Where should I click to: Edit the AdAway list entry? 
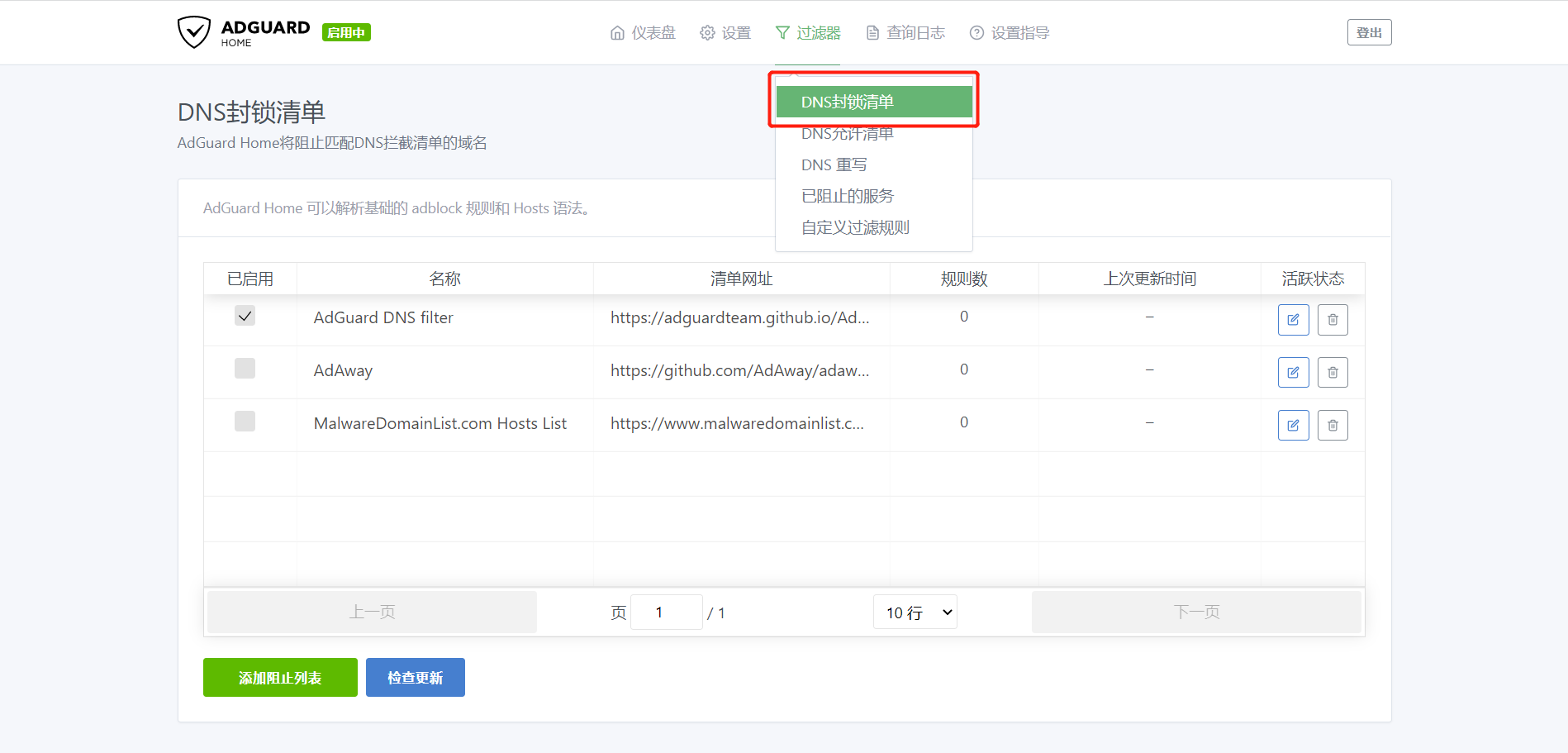pyautogui.click(x=1293, y=373)
